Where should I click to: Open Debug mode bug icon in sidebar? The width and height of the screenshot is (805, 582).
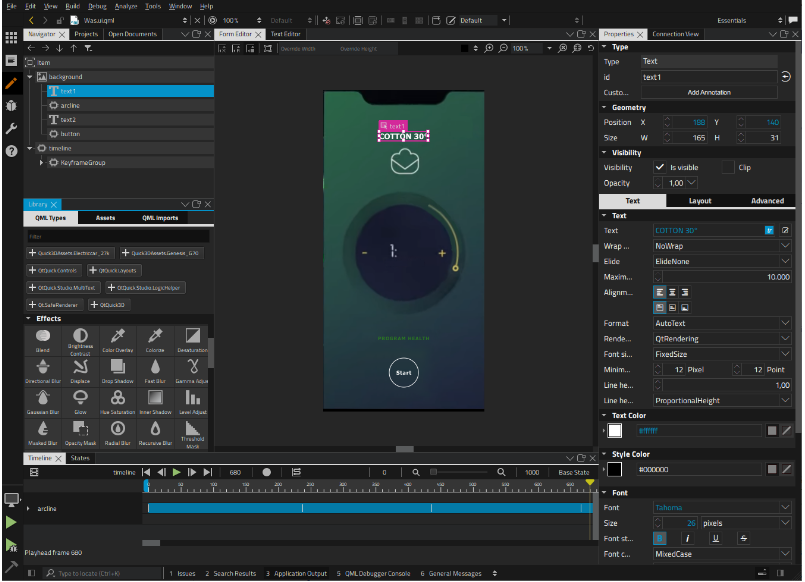(x=11, y=106)
